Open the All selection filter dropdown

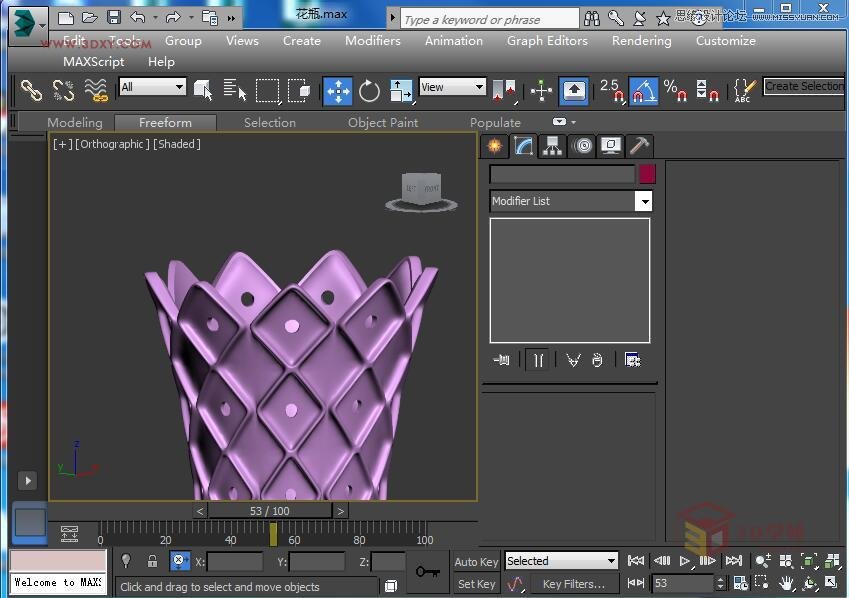pos(152,87)
